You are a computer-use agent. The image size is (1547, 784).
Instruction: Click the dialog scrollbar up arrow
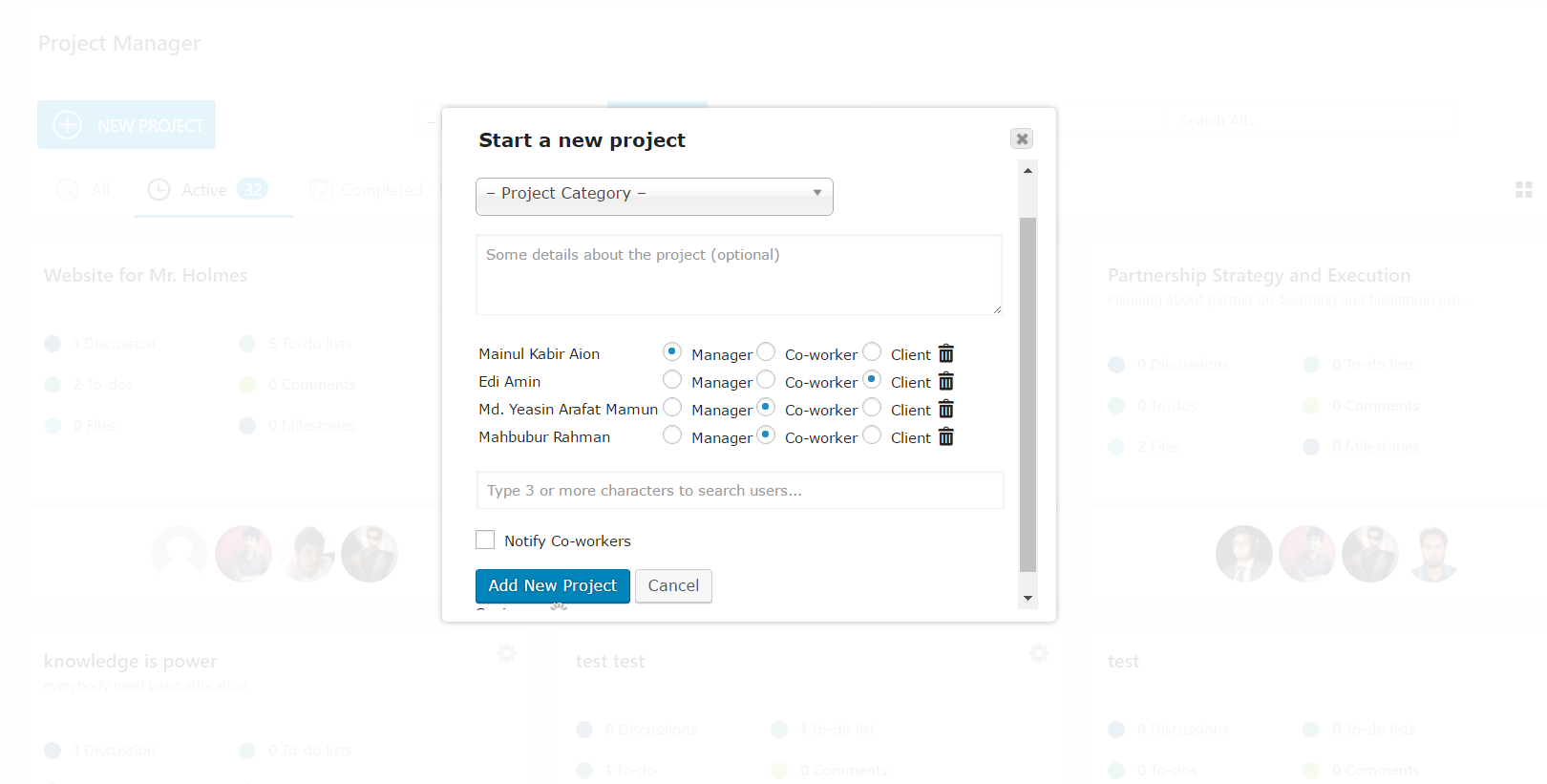(x=1028, y=170)
